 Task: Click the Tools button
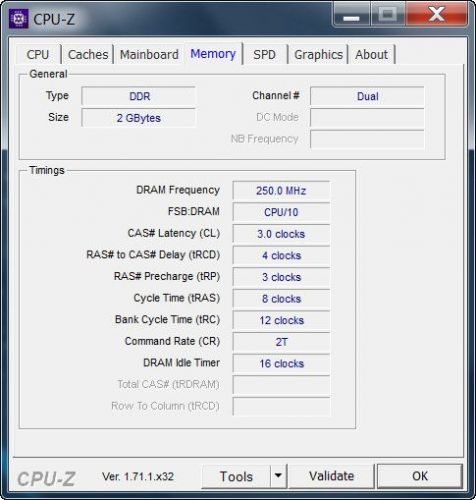(x=236, y=476)
